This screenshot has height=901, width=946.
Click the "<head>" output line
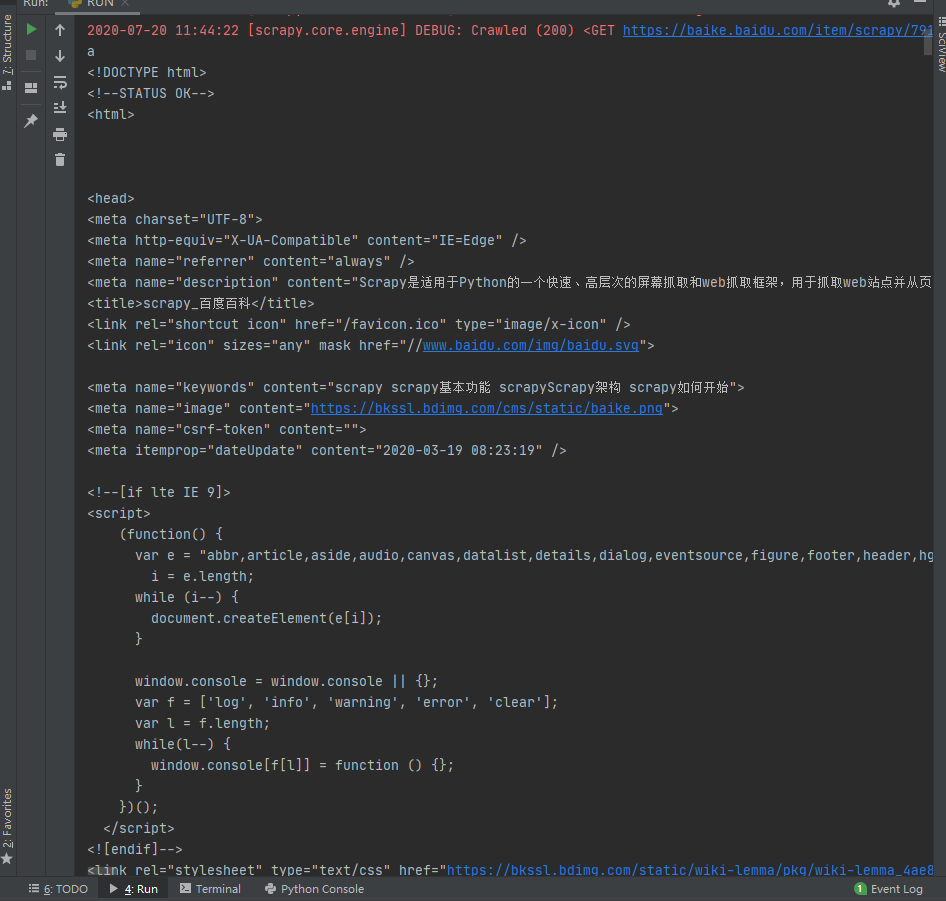(111, 199)
